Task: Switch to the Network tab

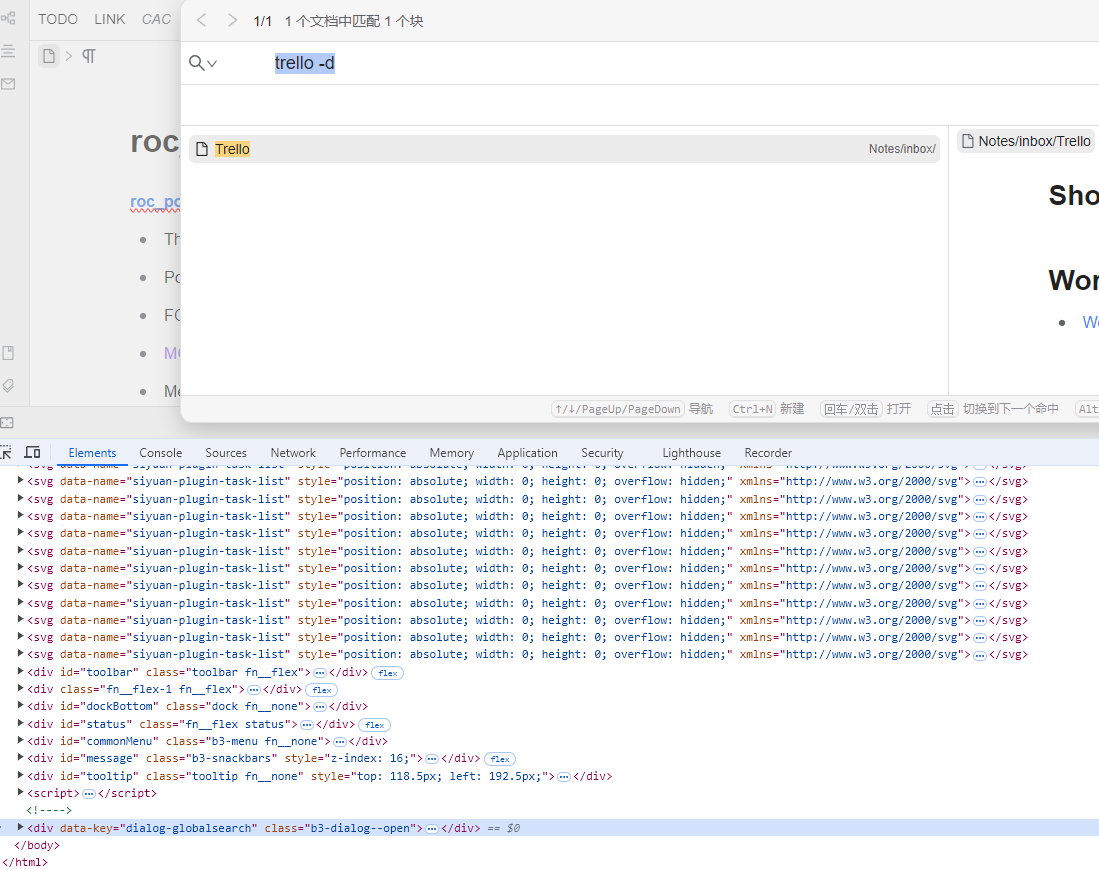Action: pyautogui.click(x=293, y=453)
